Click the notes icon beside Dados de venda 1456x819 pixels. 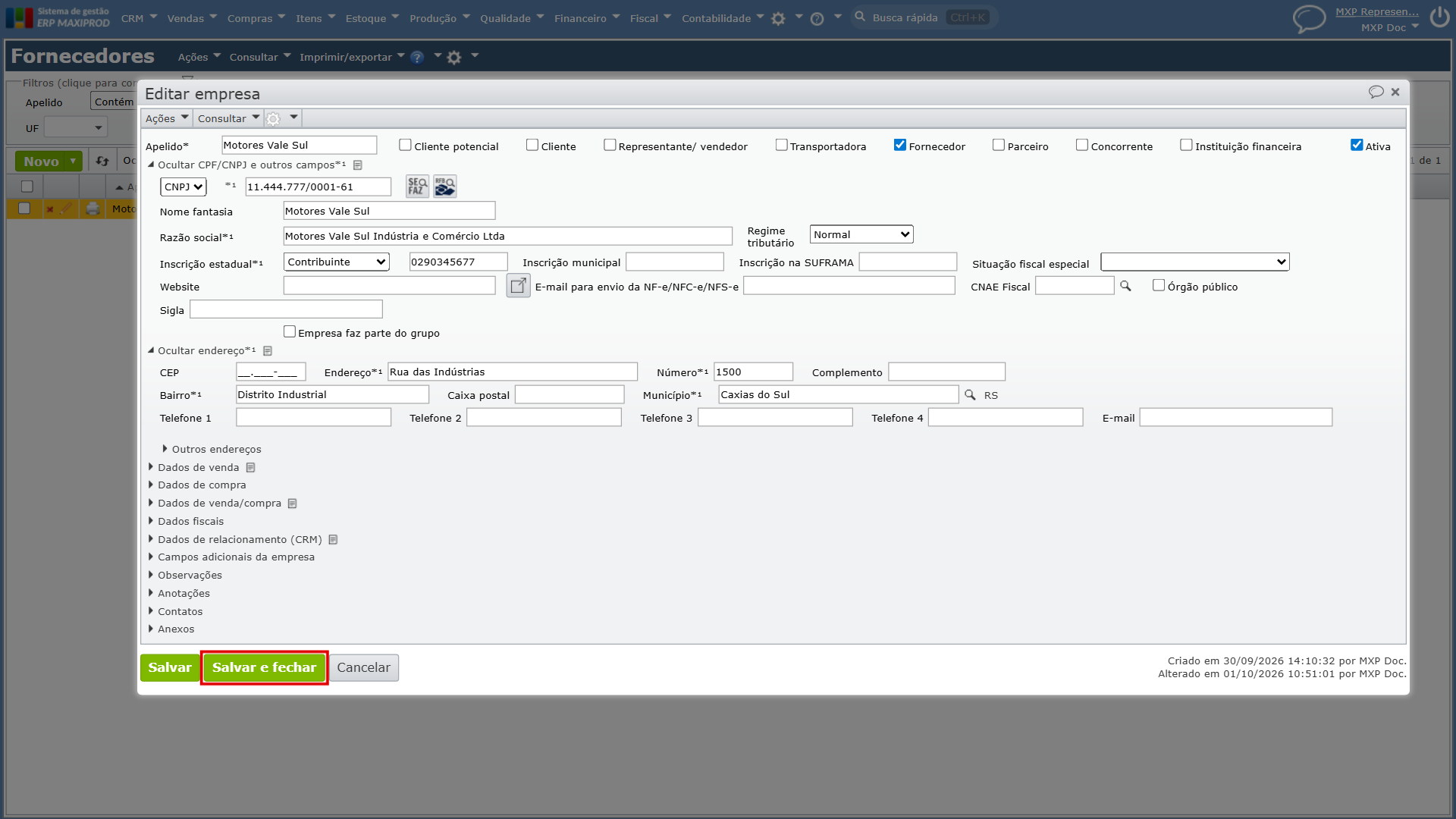[x=250, y=468]
